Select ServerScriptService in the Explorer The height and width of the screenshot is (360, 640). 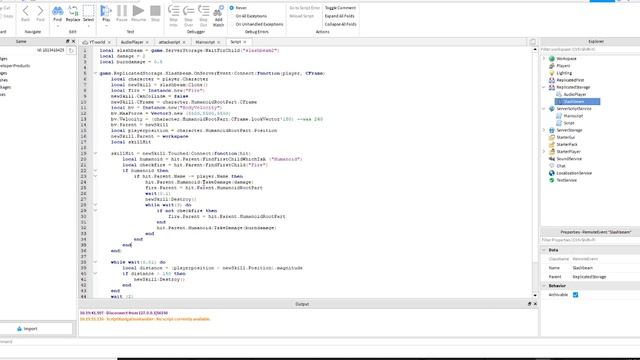point(573,109)
